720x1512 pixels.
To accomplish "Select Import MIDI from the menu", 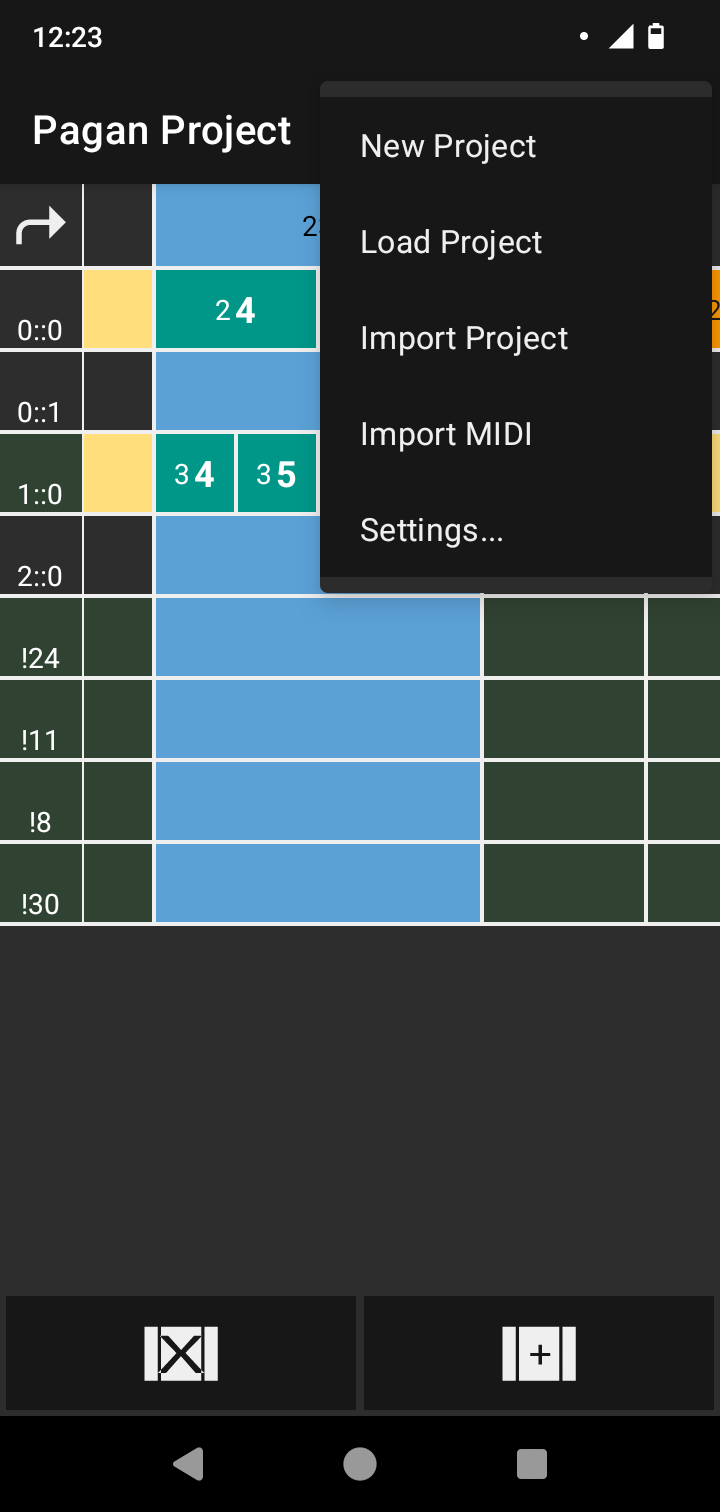I will coord(446,434).
